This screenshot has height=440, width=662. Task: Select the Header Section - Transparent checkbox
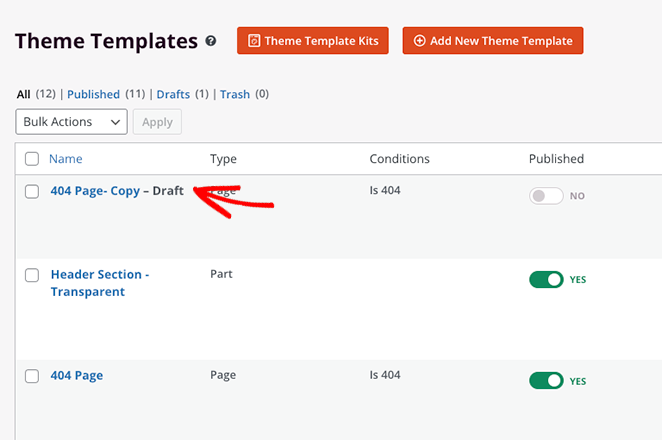(x=32, y=275)
